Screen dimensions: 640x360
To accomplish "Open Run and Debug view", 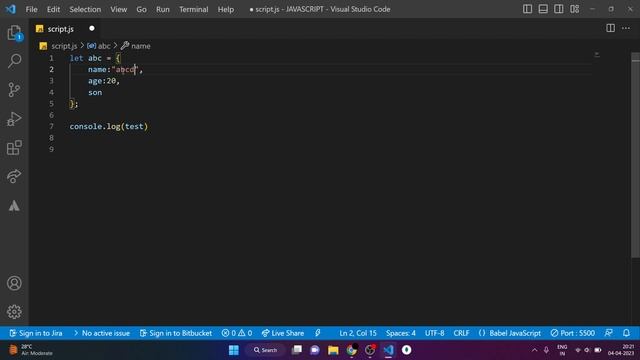I will (14, 119).
